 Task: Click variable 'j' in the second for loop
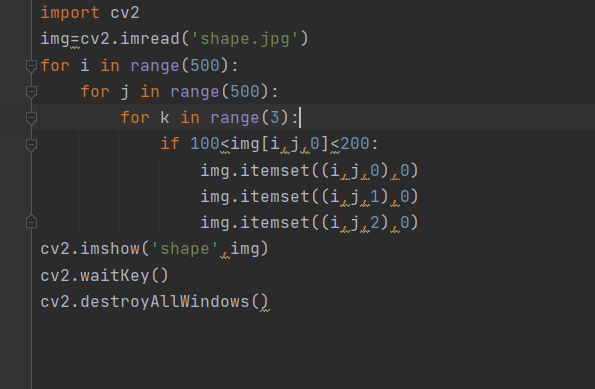click(x=125, y=92)
